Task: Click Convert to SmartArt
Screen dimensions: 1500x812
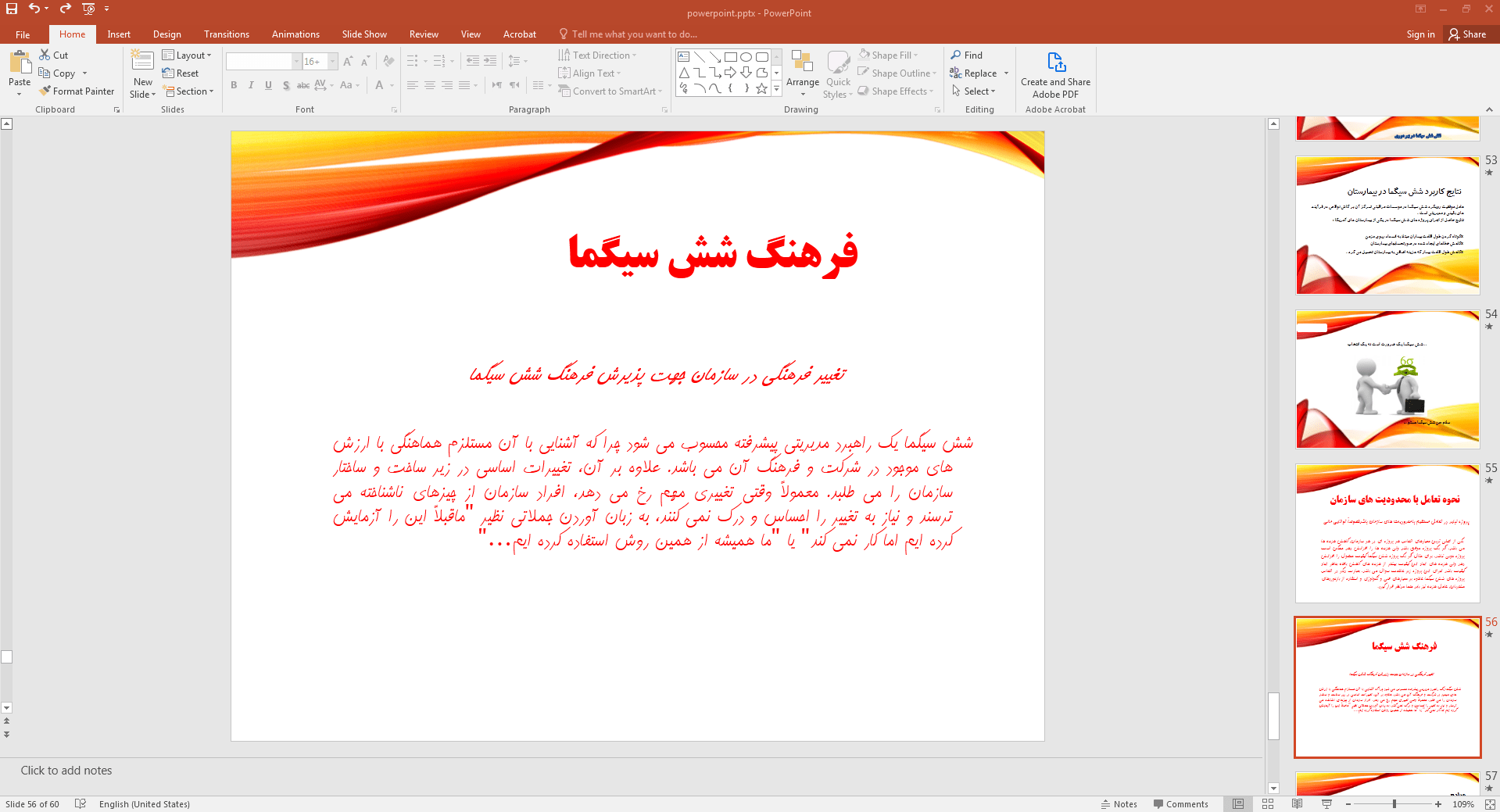Action: coord(610,91)
